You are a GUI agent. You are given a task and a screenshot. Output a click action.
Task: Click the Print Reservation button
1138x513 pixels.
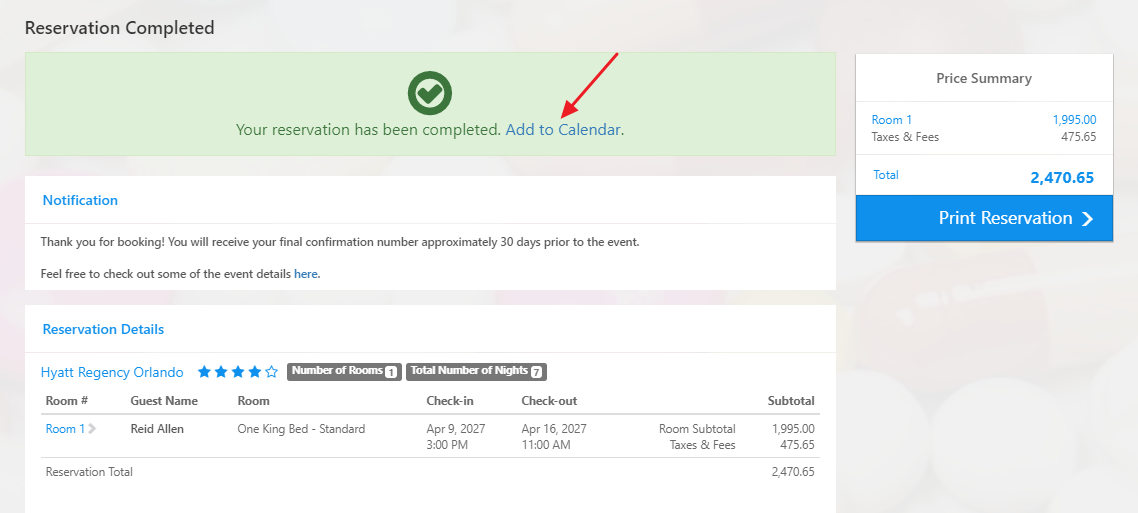click(x=984, y=218)
